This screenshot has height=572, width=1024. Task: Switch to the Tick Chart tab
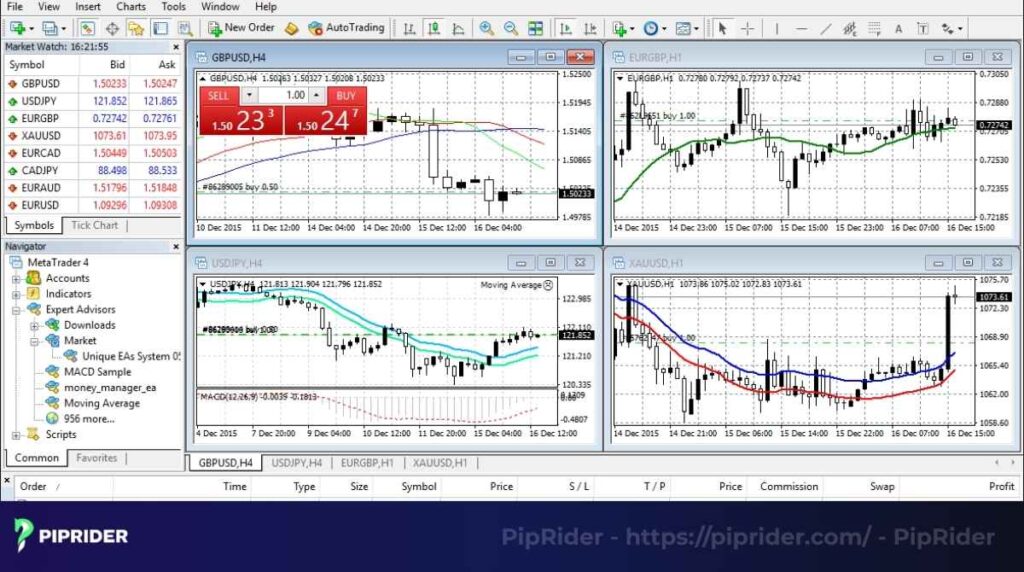coord(95,225)
